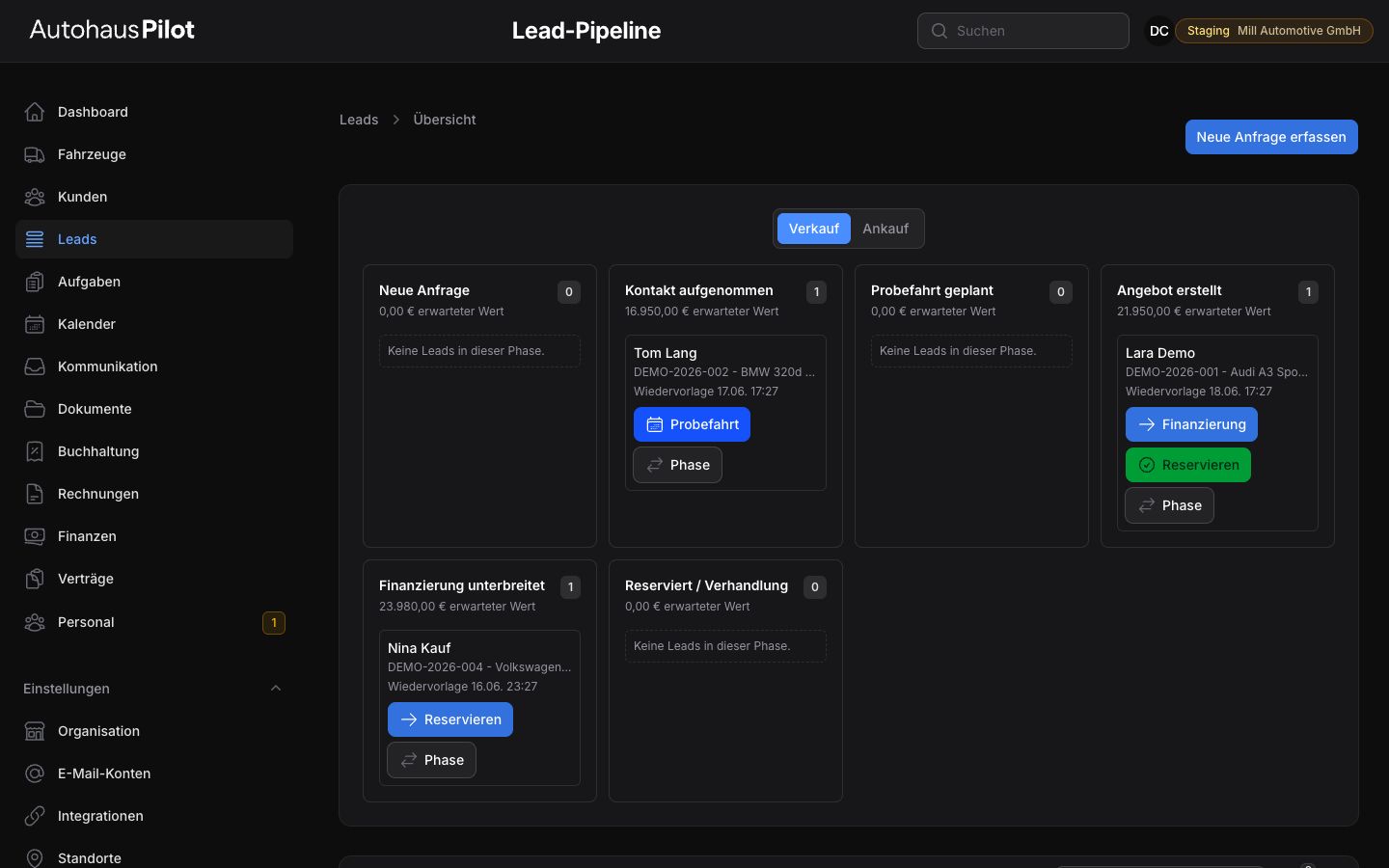Click the E-Mail-Konten at-sign icon
Screen dimensions: 1389x868
click(35, 773)
